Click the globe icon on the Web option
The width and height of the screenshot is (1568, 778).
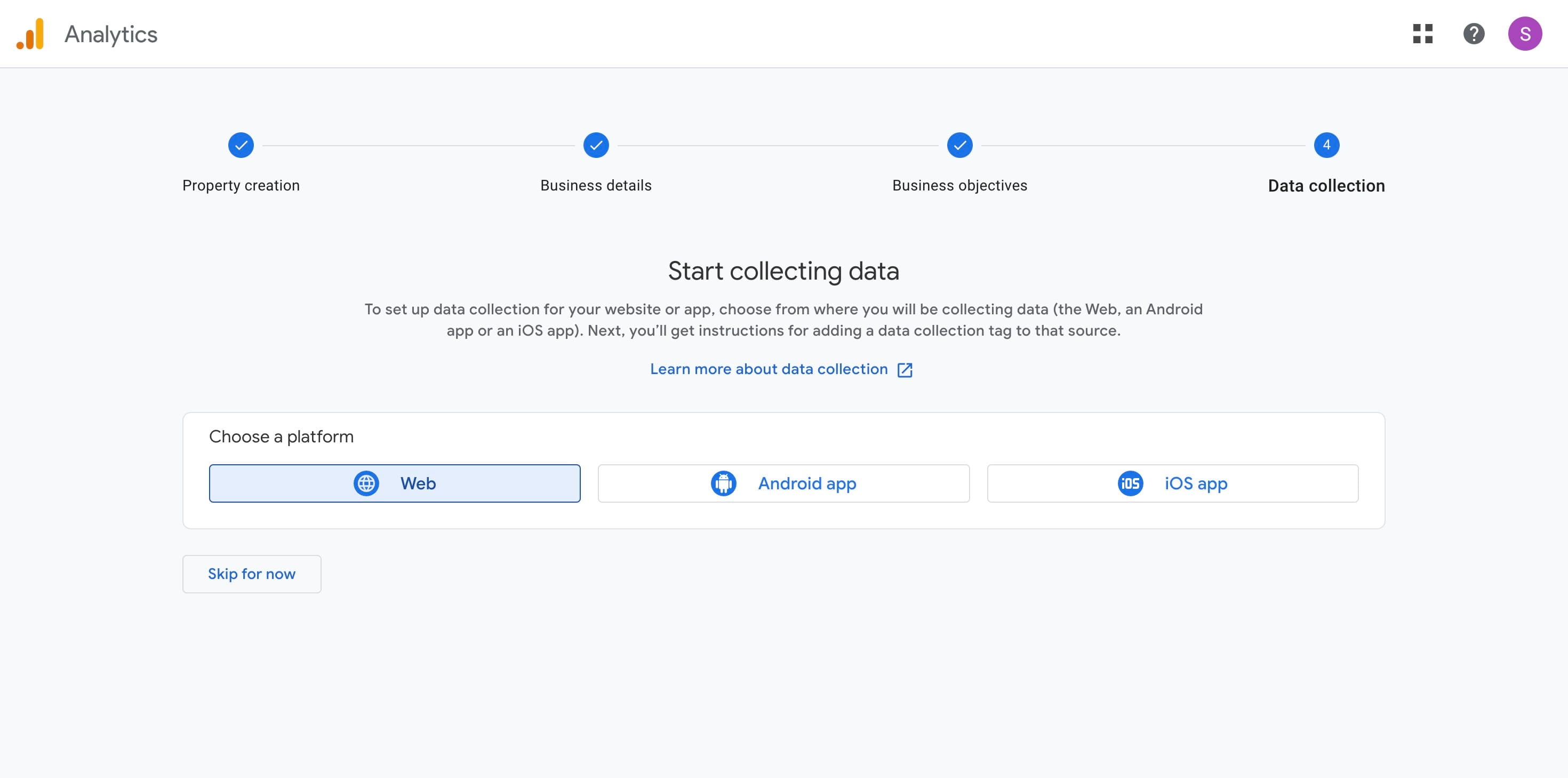pyautogui.click(x=367, y=483)
